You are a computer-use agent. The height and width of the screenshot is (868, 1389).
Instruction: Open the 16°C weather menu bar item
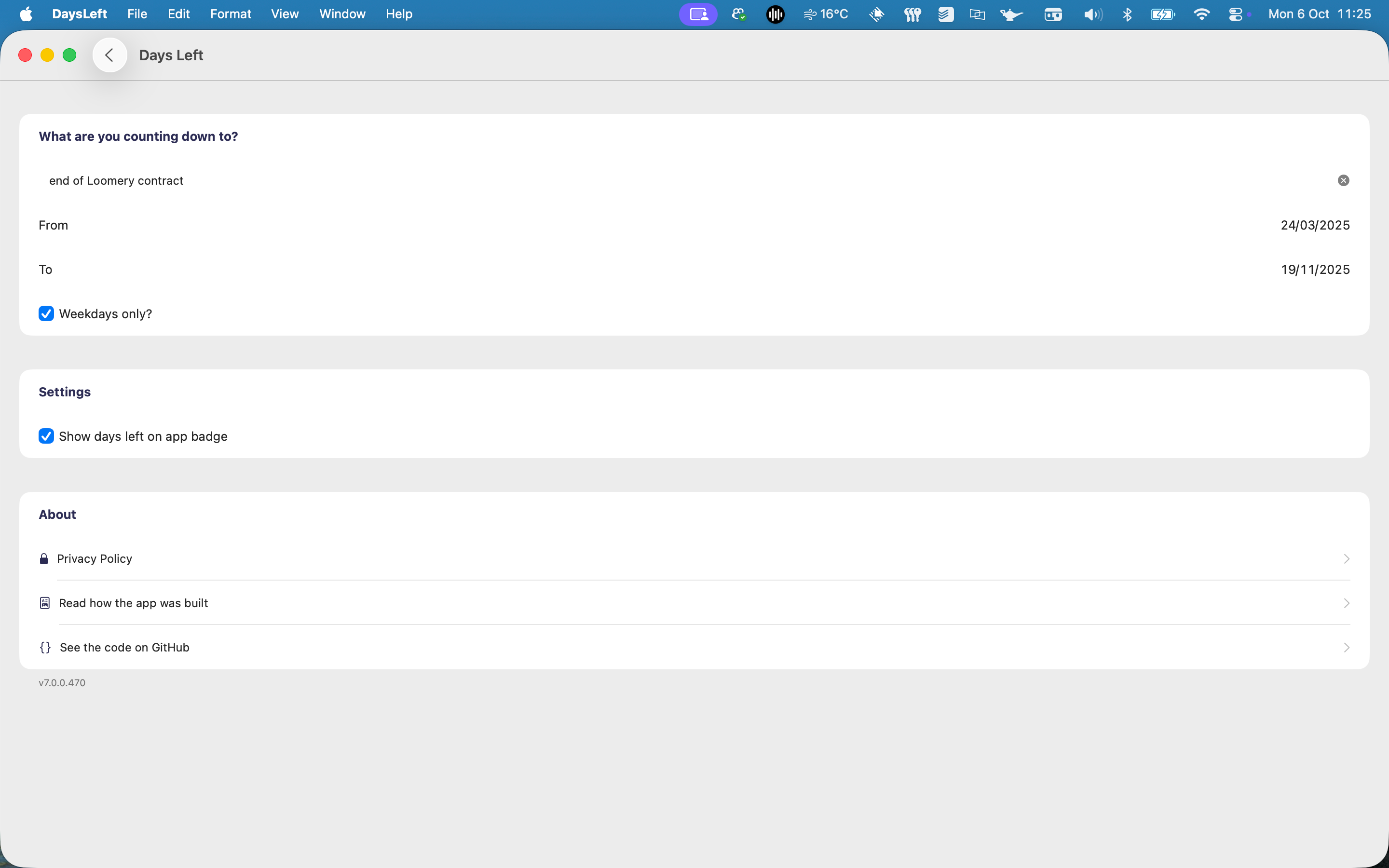[826, 14]
